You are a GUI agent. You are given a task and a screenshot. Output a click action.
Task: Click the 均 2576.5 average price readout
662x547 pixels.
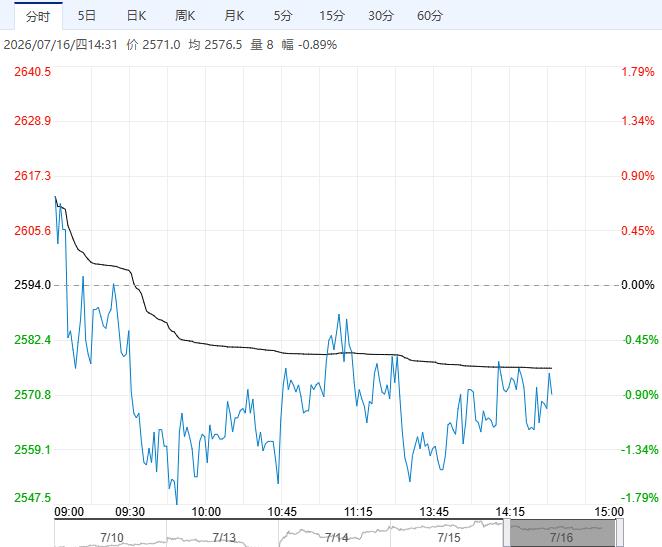pyautogui.click(x=215, y=45)
